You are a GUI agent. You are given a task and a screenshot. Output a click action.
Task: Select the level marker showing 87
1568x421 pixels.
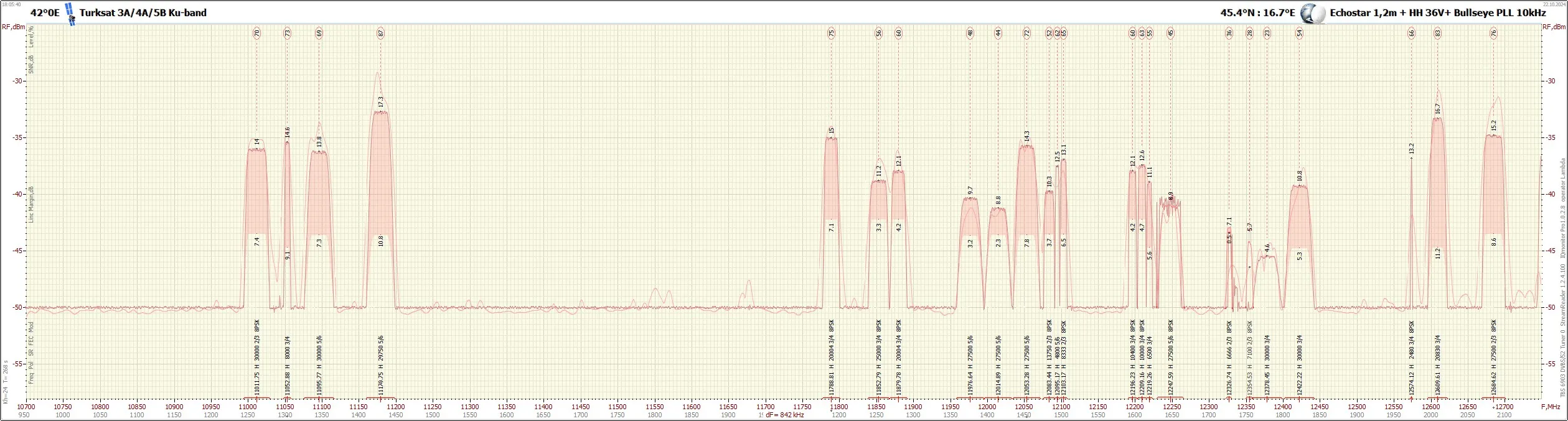(381, 34)
